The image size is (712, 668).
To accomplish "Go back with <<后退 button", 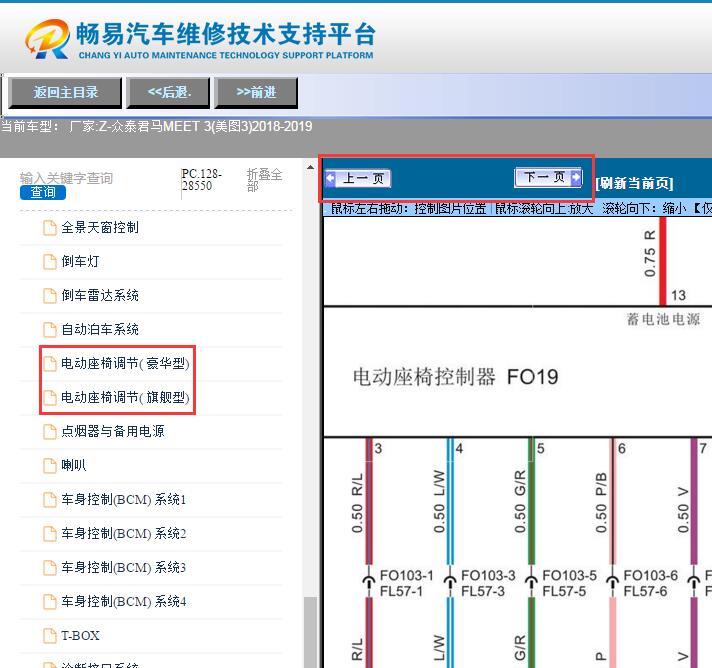I will tap(168, 93).
